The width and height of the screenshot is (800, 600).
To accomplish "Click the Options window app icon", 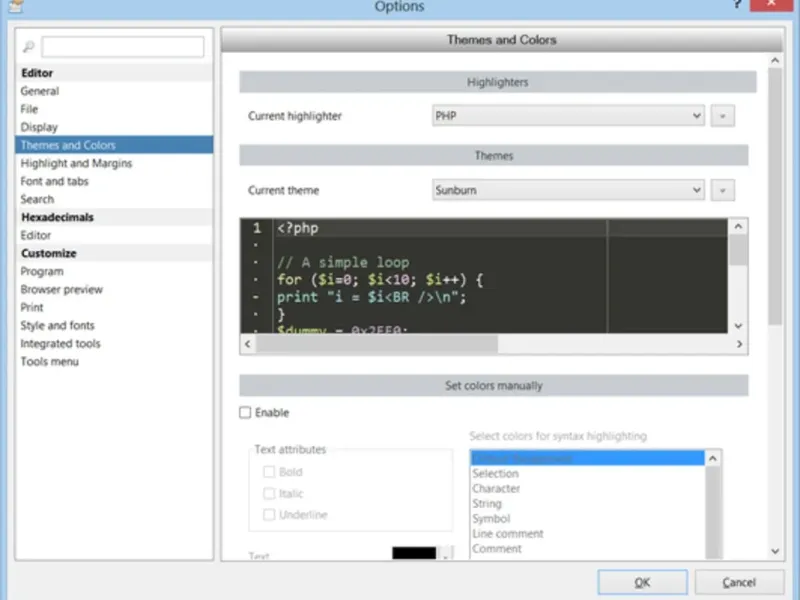I will [16, 6].
